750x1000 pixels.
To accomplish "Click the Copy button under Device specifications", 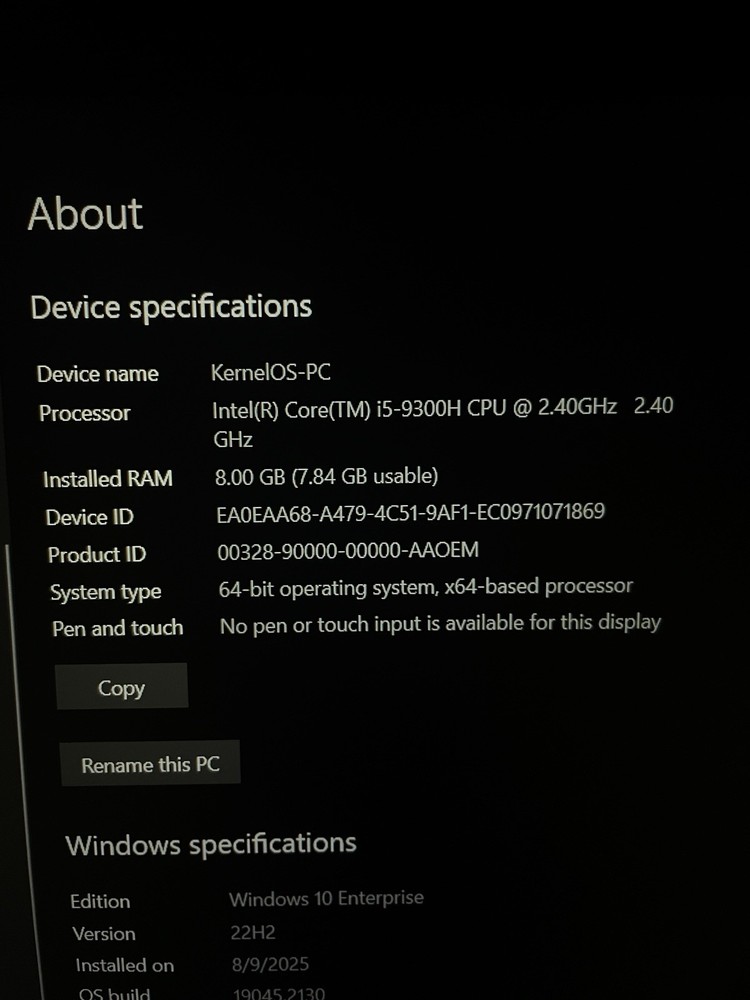I will coord(121,686).
